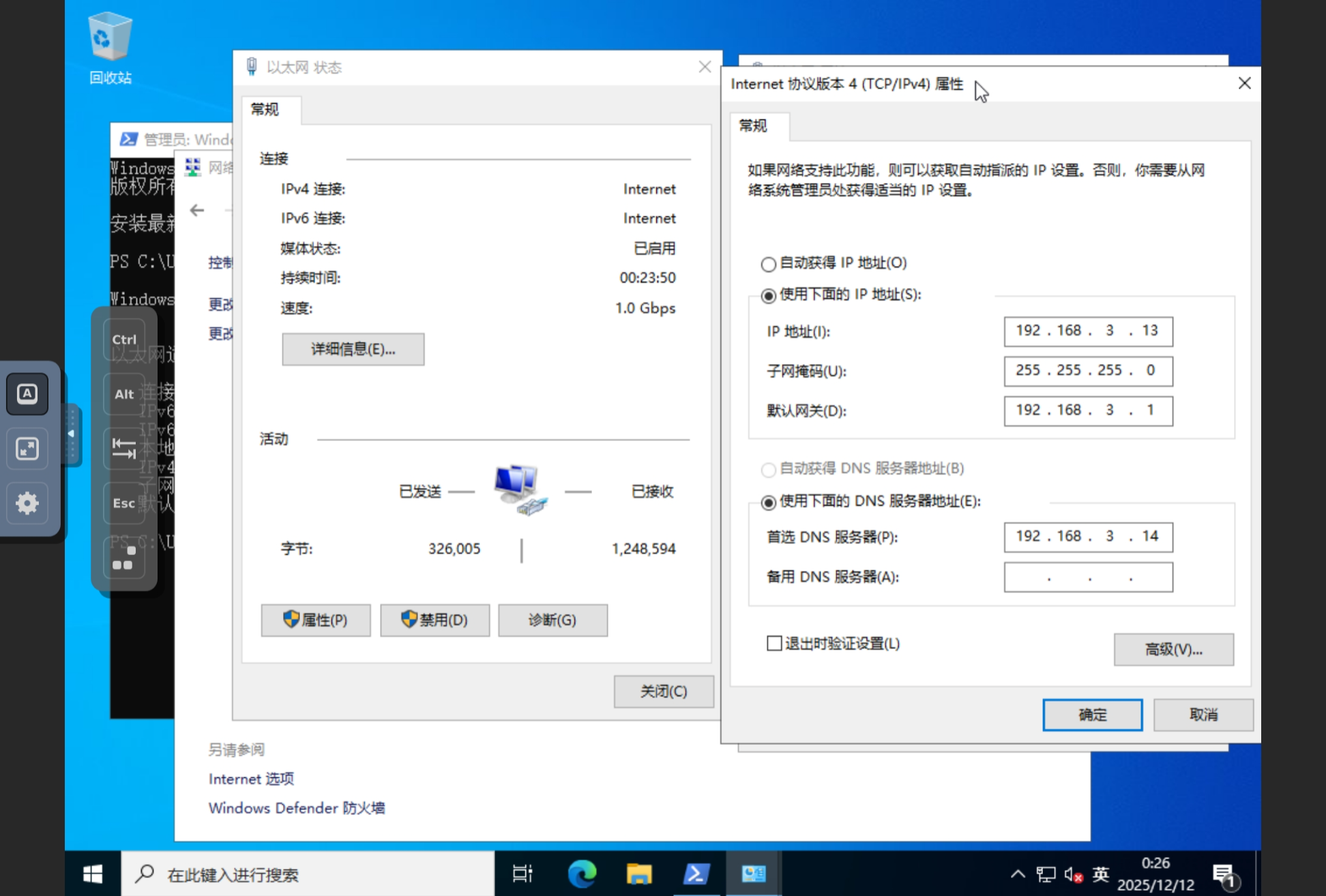The height and width of the screenshot is (896, 1326).
Task: Enable 退出时验证设置 checkbox
Action: 774,643
